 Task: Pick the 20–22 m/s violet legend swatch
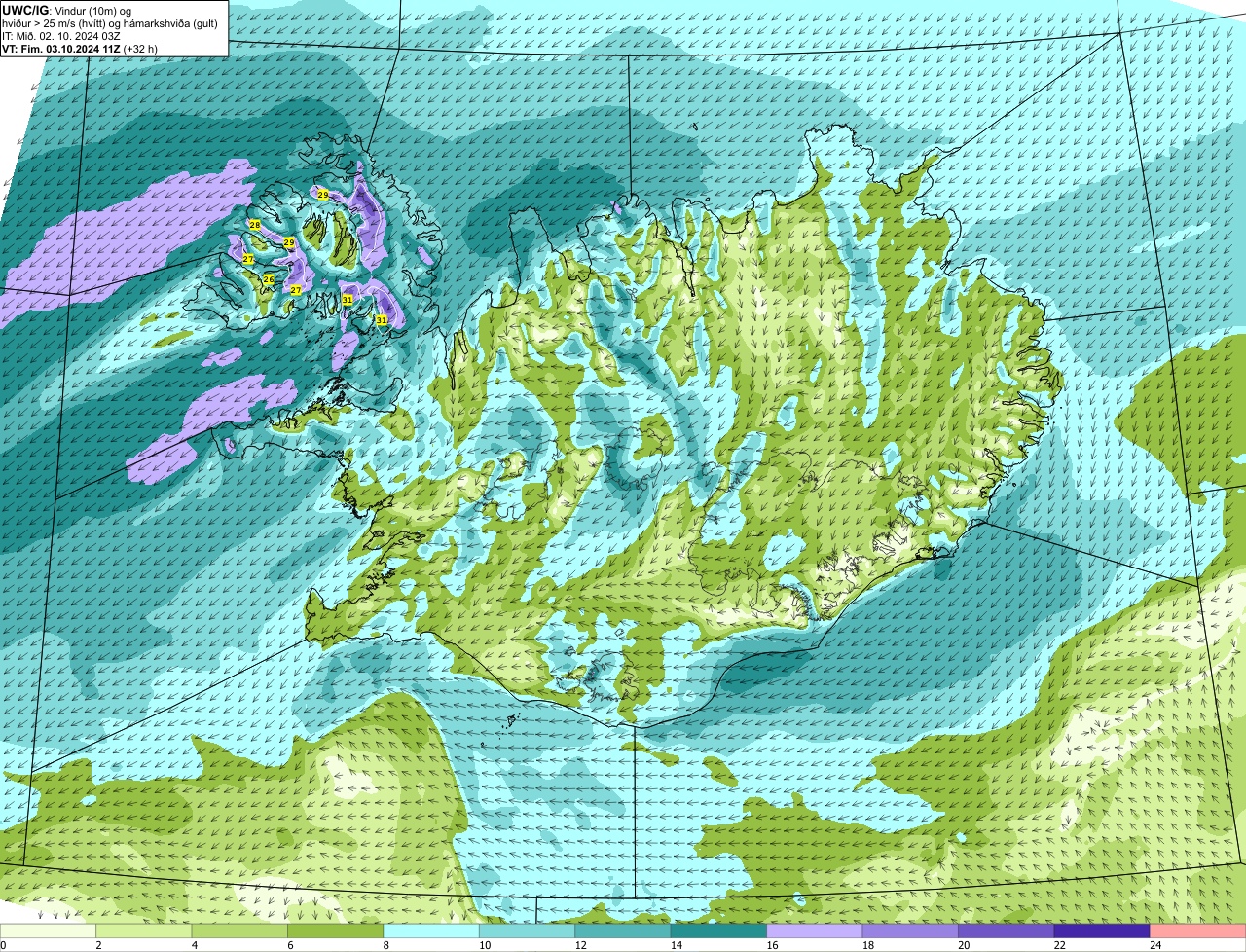(1007, 932)
